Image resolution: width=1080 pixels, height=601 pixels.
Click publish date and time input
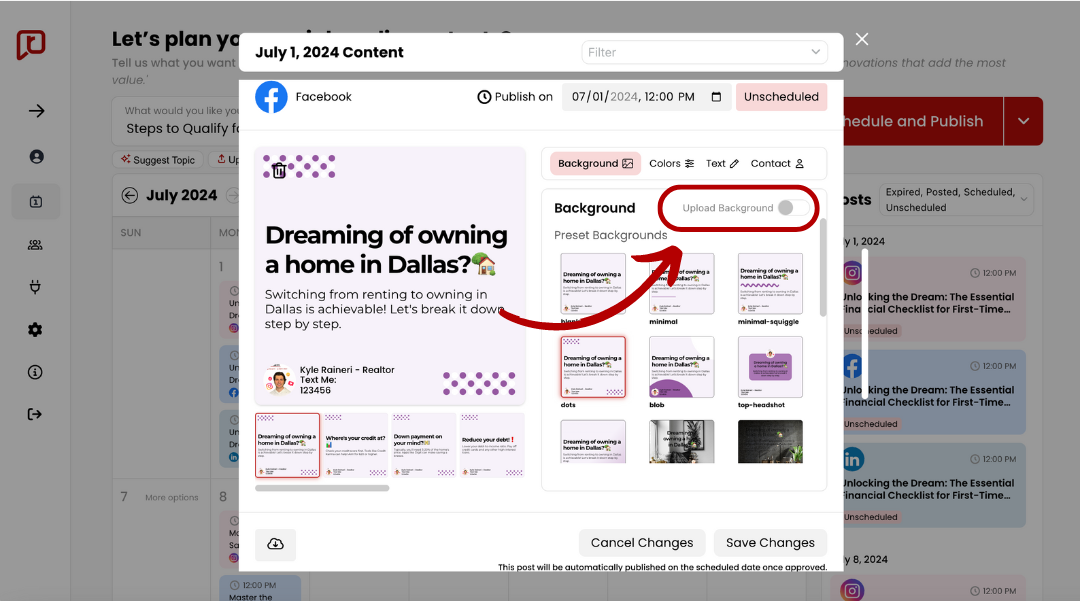[646, 97]
